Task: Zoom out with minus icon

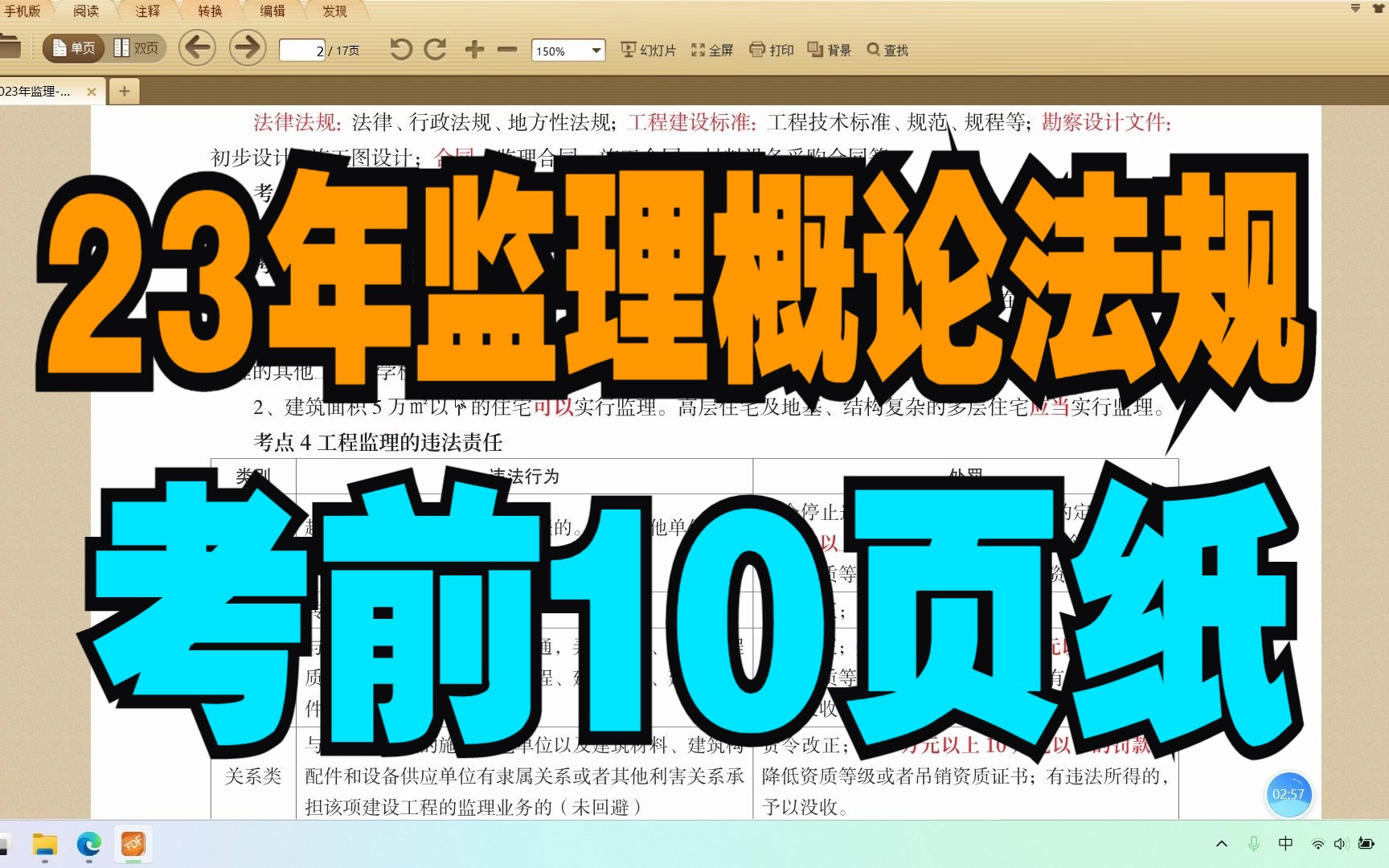Action: (507, 50)
